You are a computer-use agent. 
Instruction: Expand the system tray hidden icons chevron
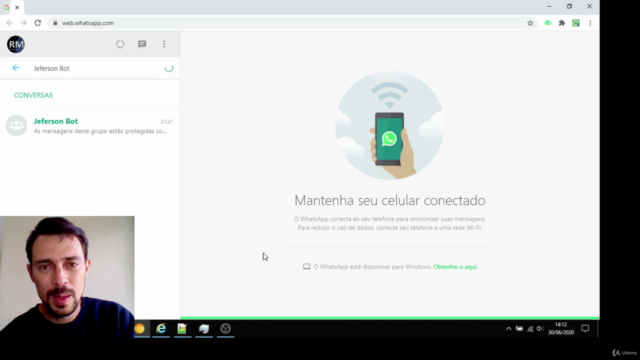(509, 329)
